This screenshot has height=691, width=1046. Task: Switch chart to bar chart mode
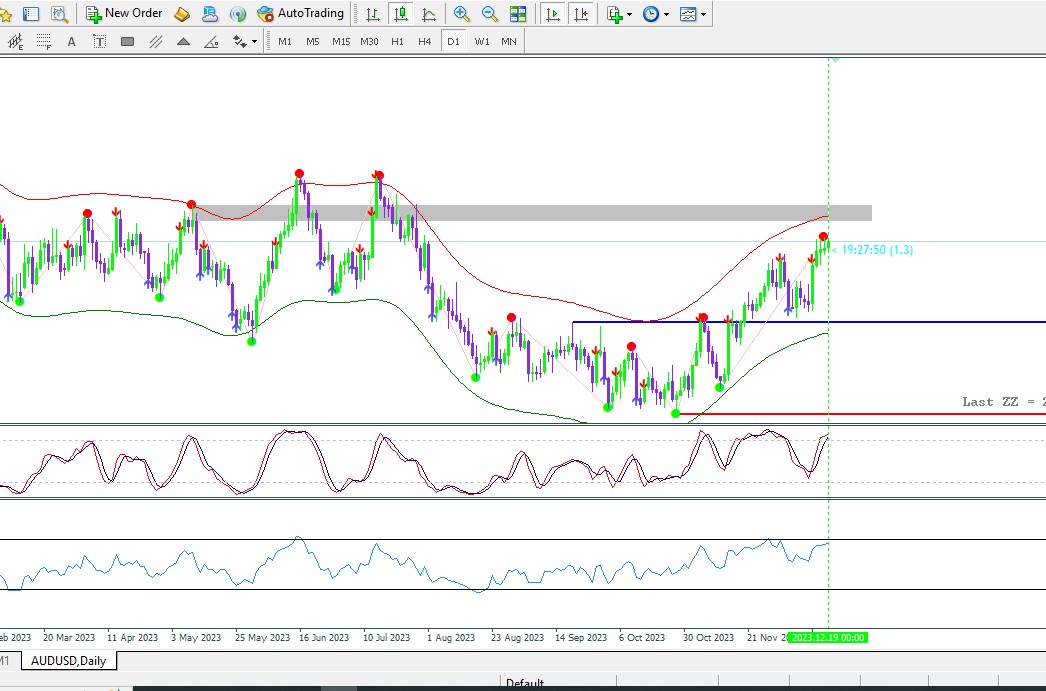coord(372,14)
